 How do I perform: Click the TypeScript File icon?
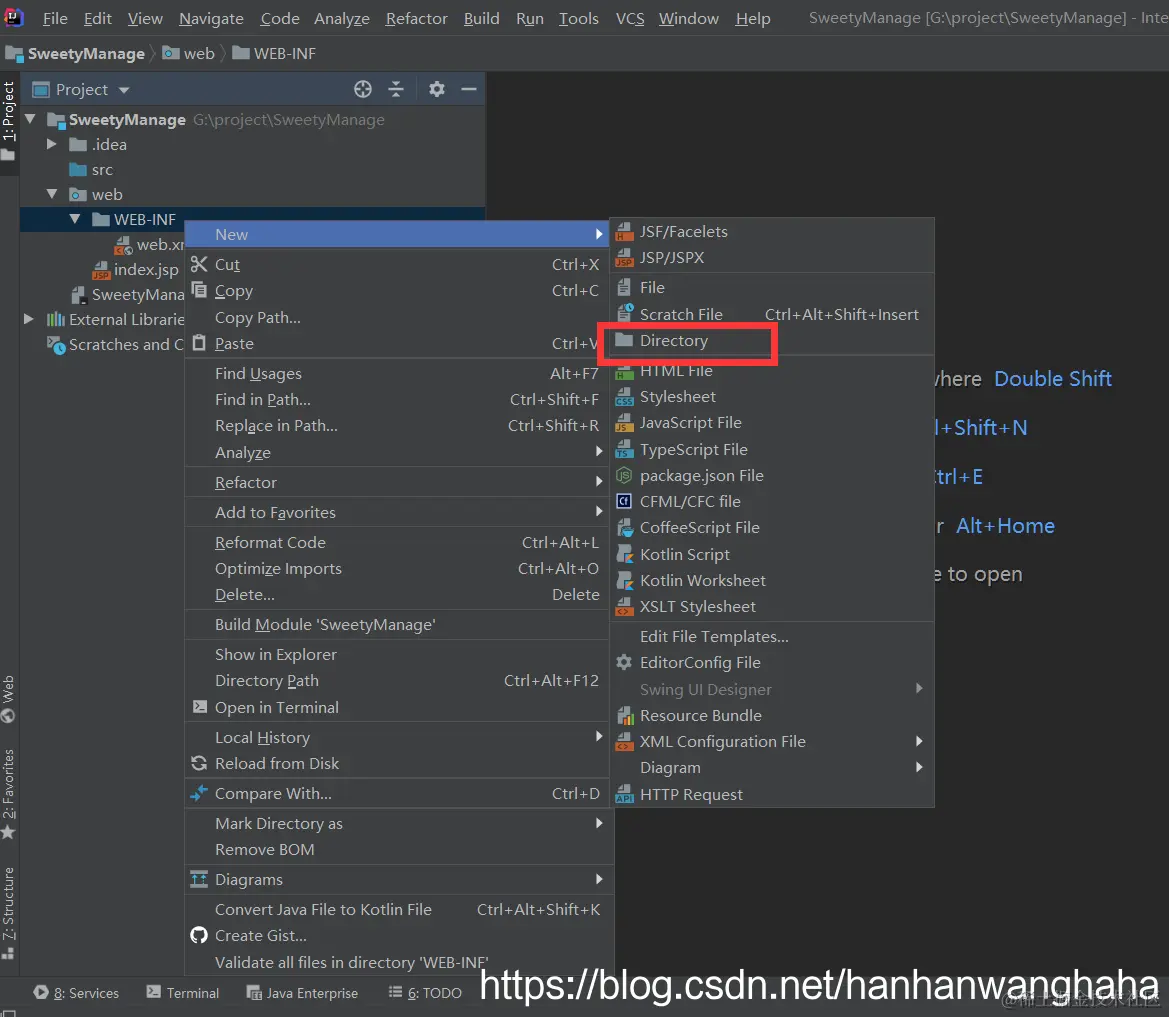point(624,450)
